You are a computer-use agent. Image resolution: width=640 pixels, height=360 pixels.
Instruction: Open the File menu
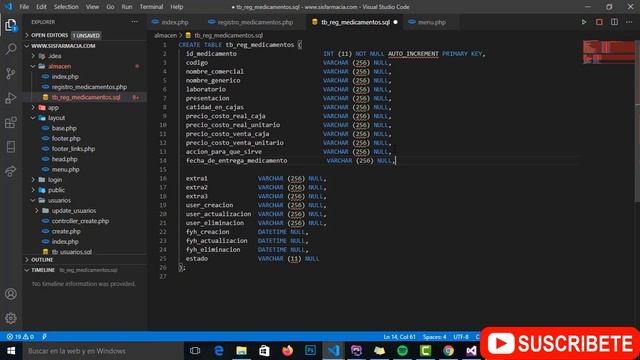pyautogui.click(x=24, y=7)
